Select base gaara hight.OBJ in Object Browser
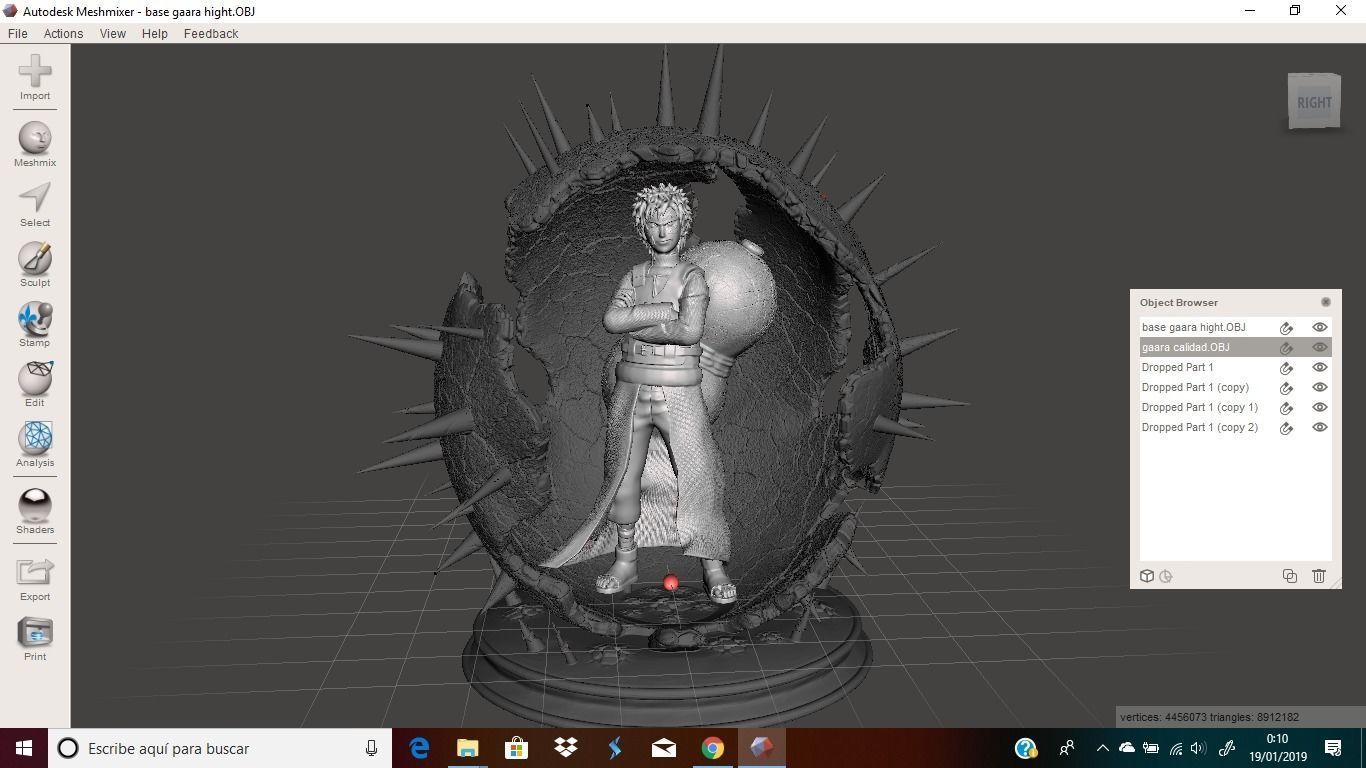Screen dimensions: 1366x768 coord(1236,327)
